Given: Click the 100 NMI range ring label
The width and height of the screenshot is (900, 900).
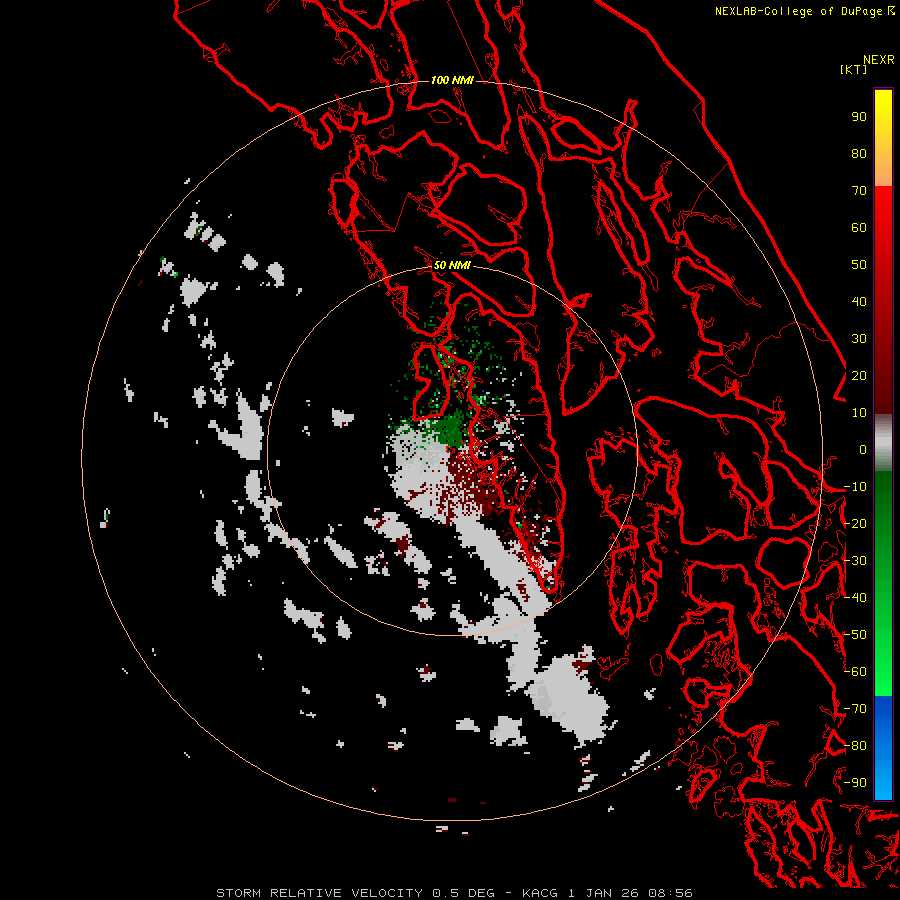Looking at the screenshot, I should [452, 80].
